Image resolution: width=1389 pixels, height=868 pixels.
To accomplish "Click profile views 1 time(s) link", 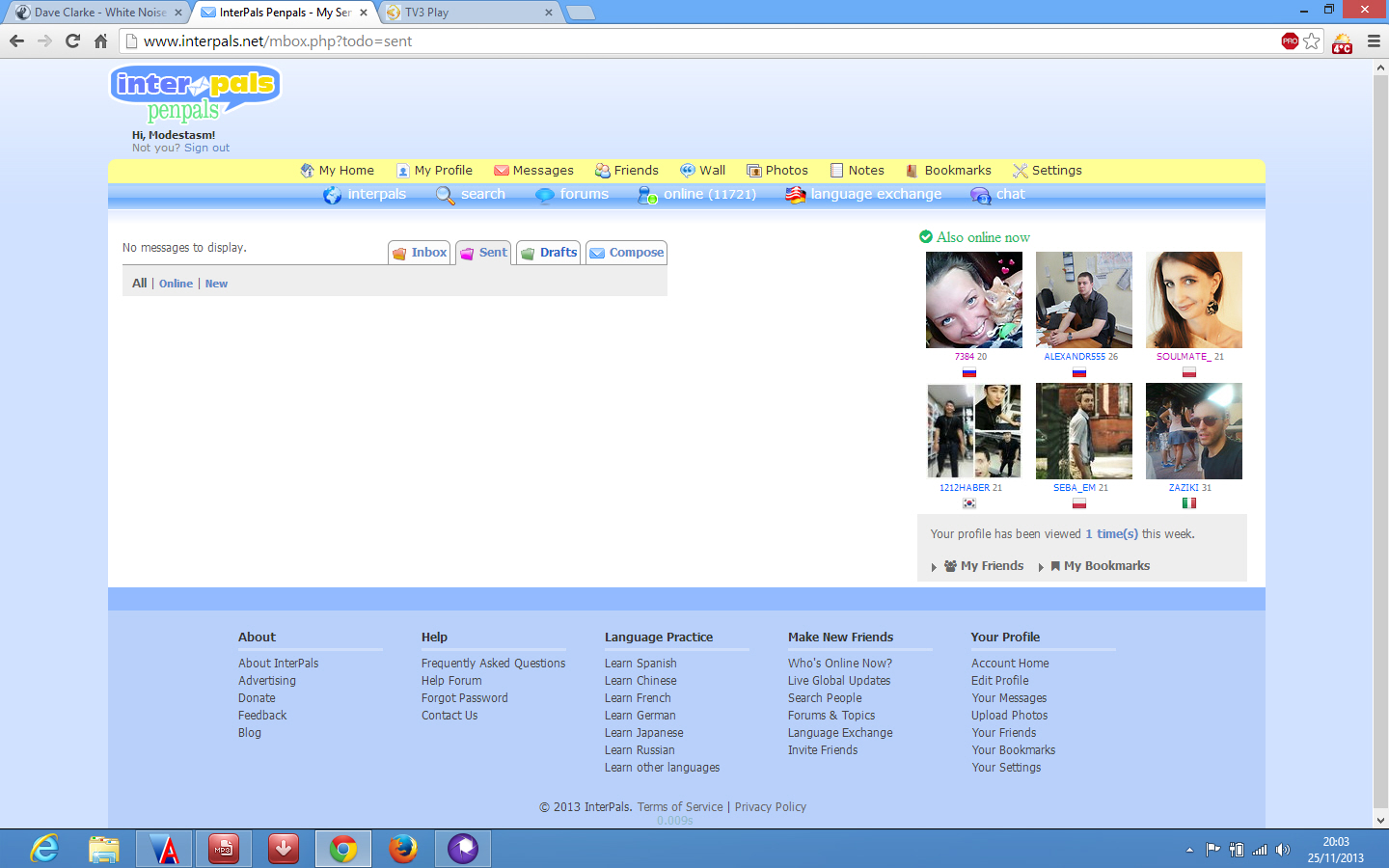I will point(1111,534).
